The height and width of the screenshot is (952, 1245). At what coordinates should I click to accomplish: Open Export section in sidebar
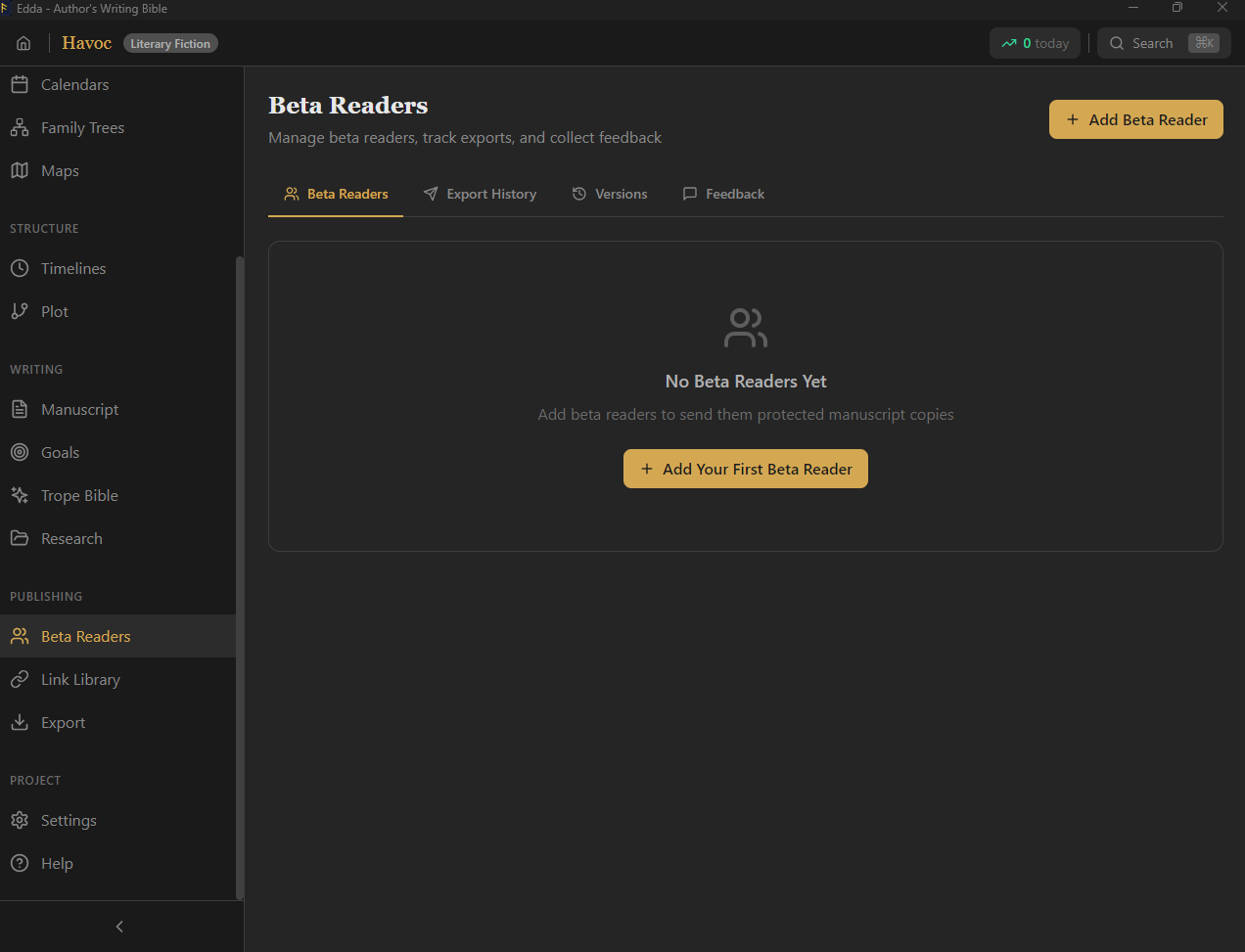(x=117, y=723)
